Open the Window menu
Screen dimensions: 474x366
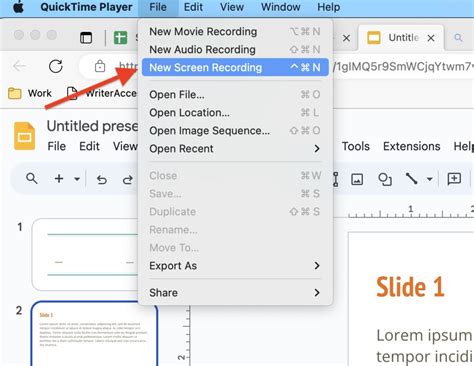(281, 7)
